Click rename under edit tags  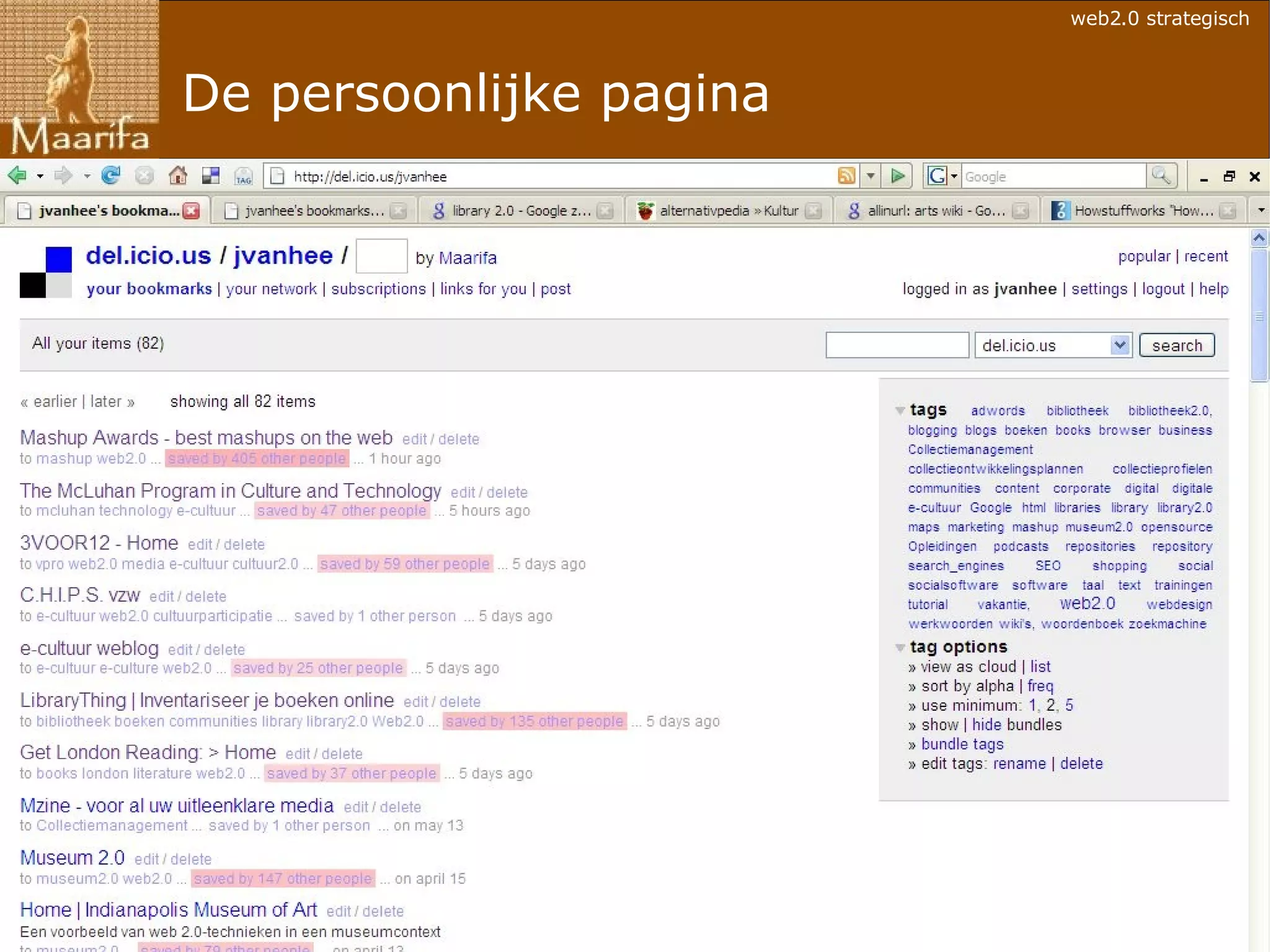[x=1019, y=763]
